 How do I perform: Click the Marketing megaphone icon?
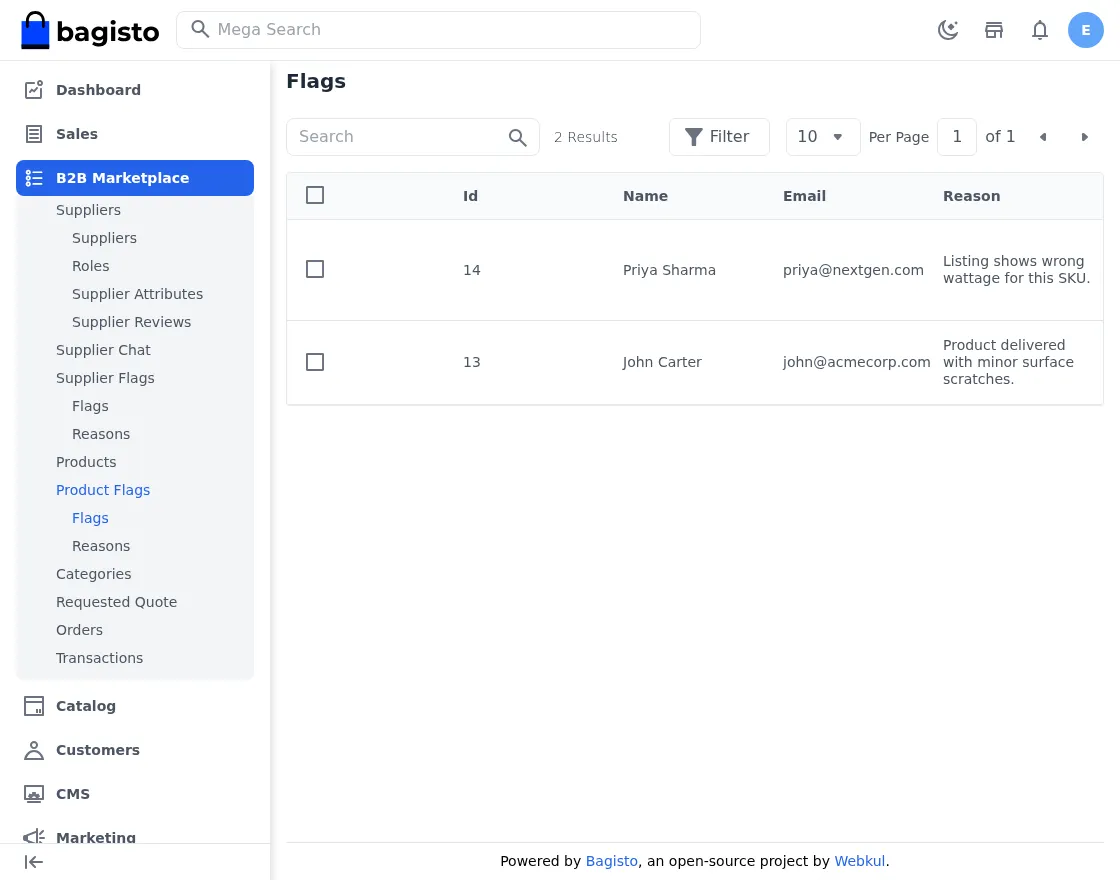click(x=34, y=836)
